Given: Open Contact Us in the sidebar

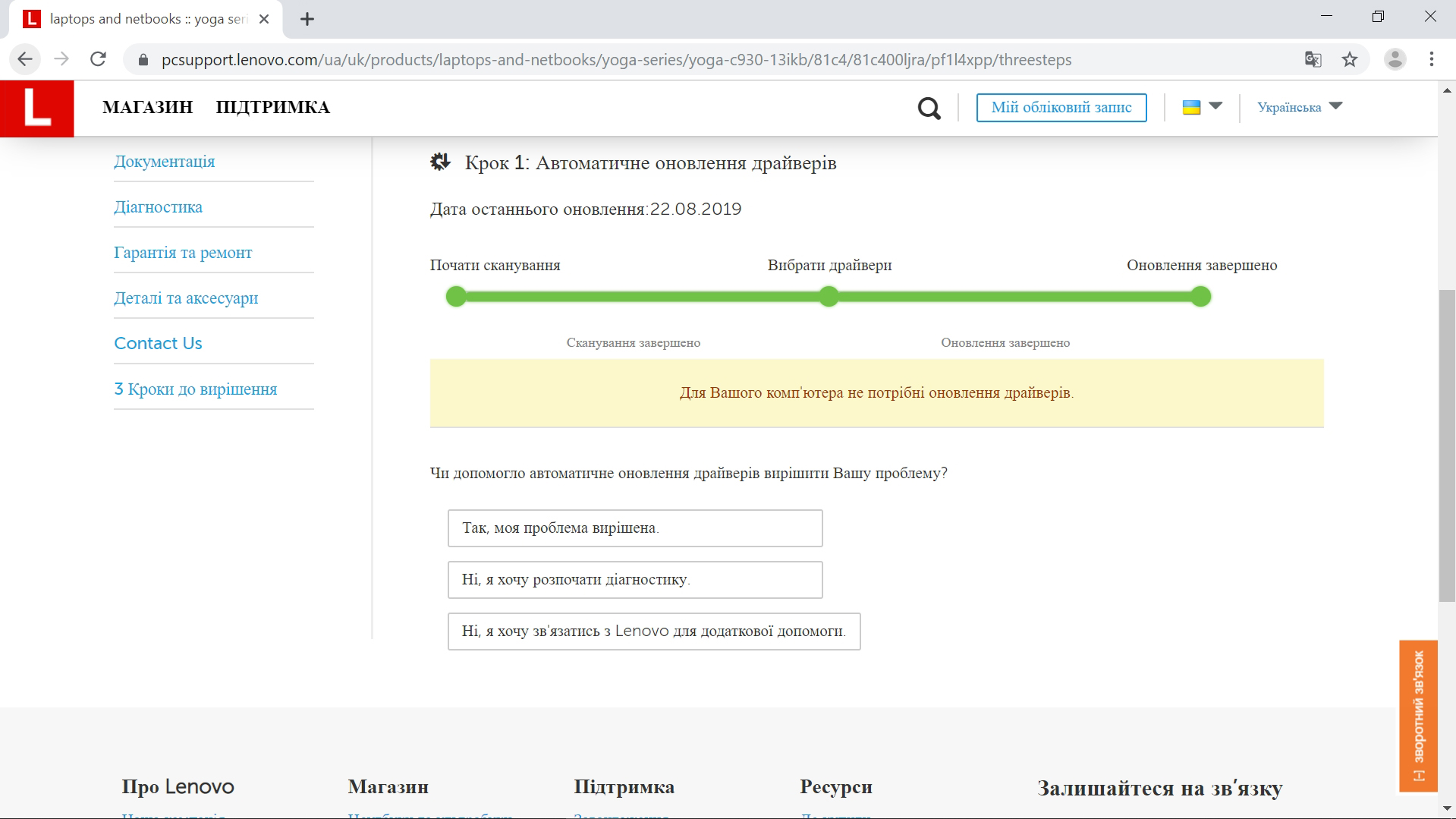Looking at the screenshot, I should click(x=158, y=343).
